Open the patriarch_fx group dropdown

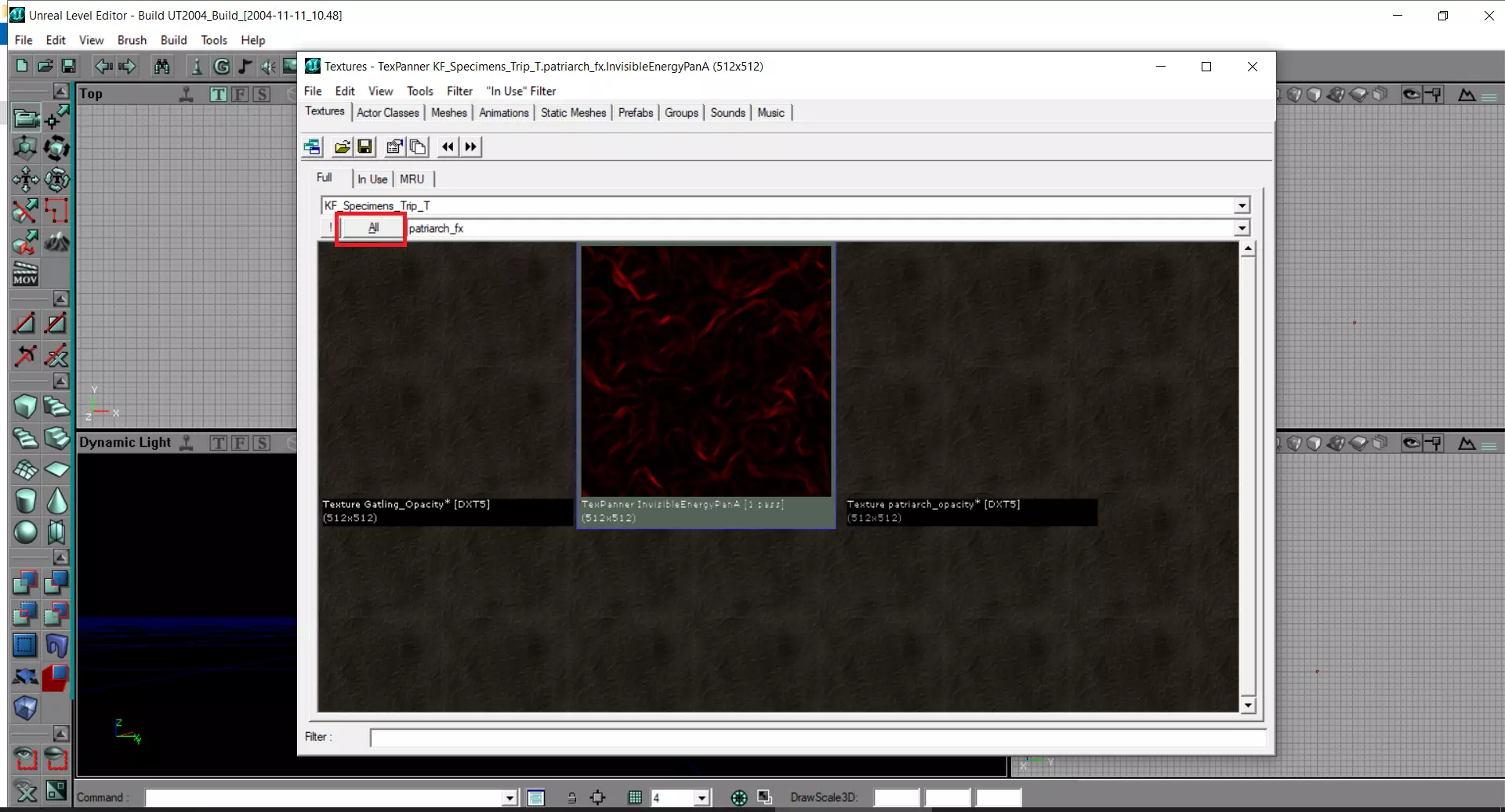[1242, 228]
